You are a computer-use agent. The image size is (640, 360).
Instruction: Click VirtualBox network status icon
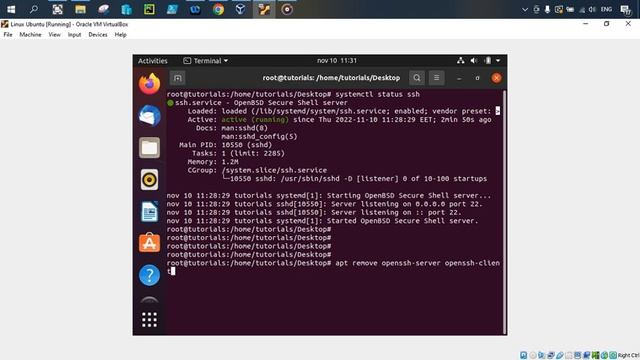pyautogui.click(x=551, y=355)
